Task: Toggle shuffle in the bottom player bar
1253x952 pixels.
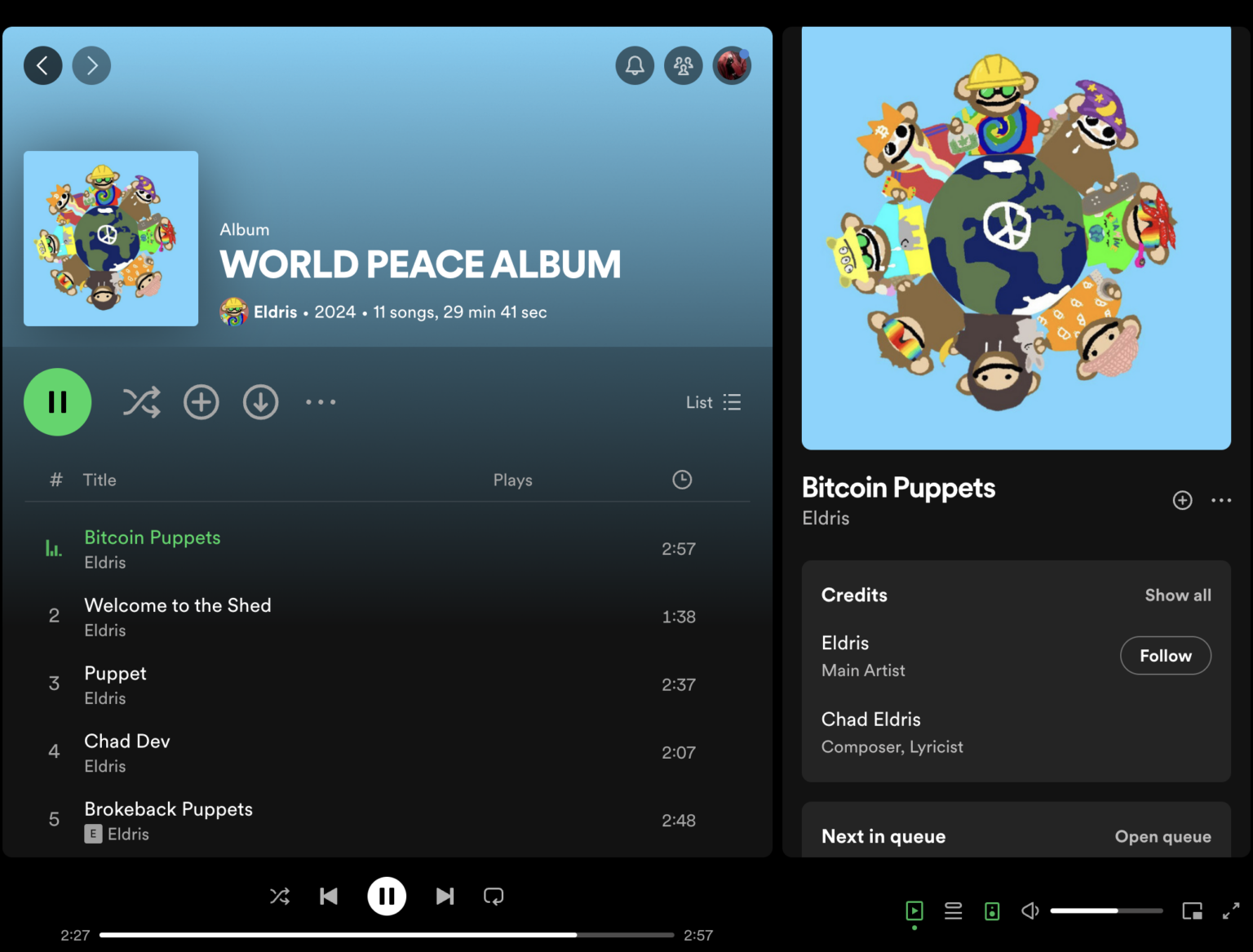Action: [x=280, y=897]
